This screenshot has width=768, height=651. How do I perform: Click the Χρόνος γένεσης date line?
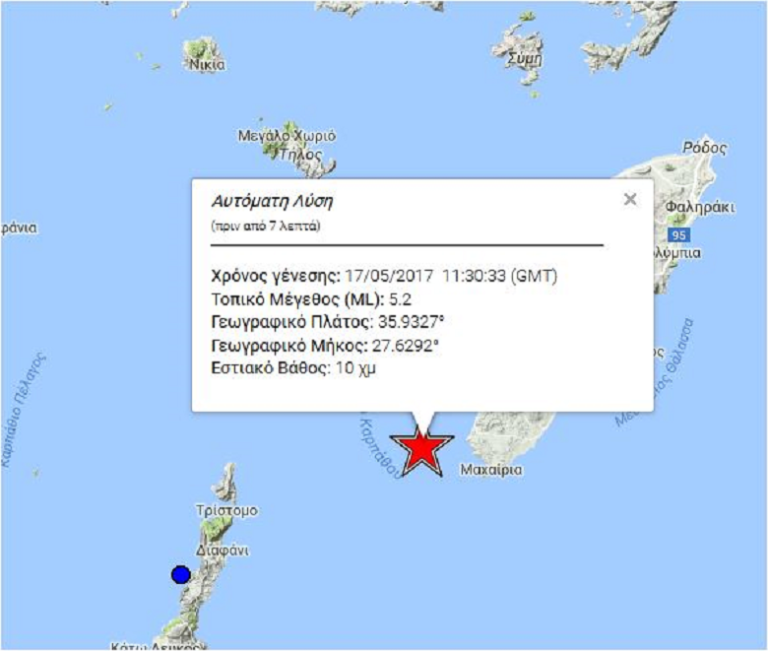point(384,276)
